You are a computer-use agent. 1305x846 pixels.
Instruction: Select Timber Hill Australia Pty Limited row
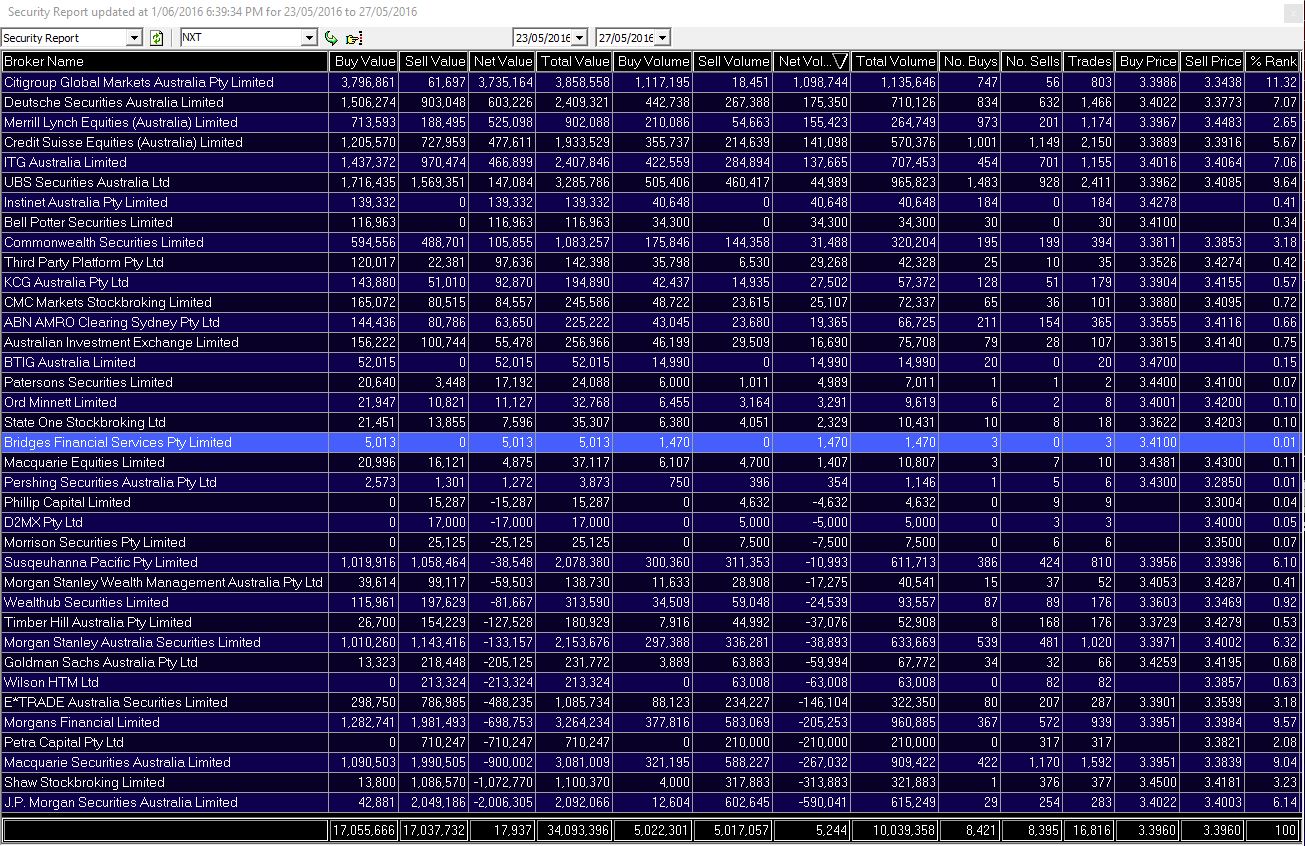(x=650, y=622)
